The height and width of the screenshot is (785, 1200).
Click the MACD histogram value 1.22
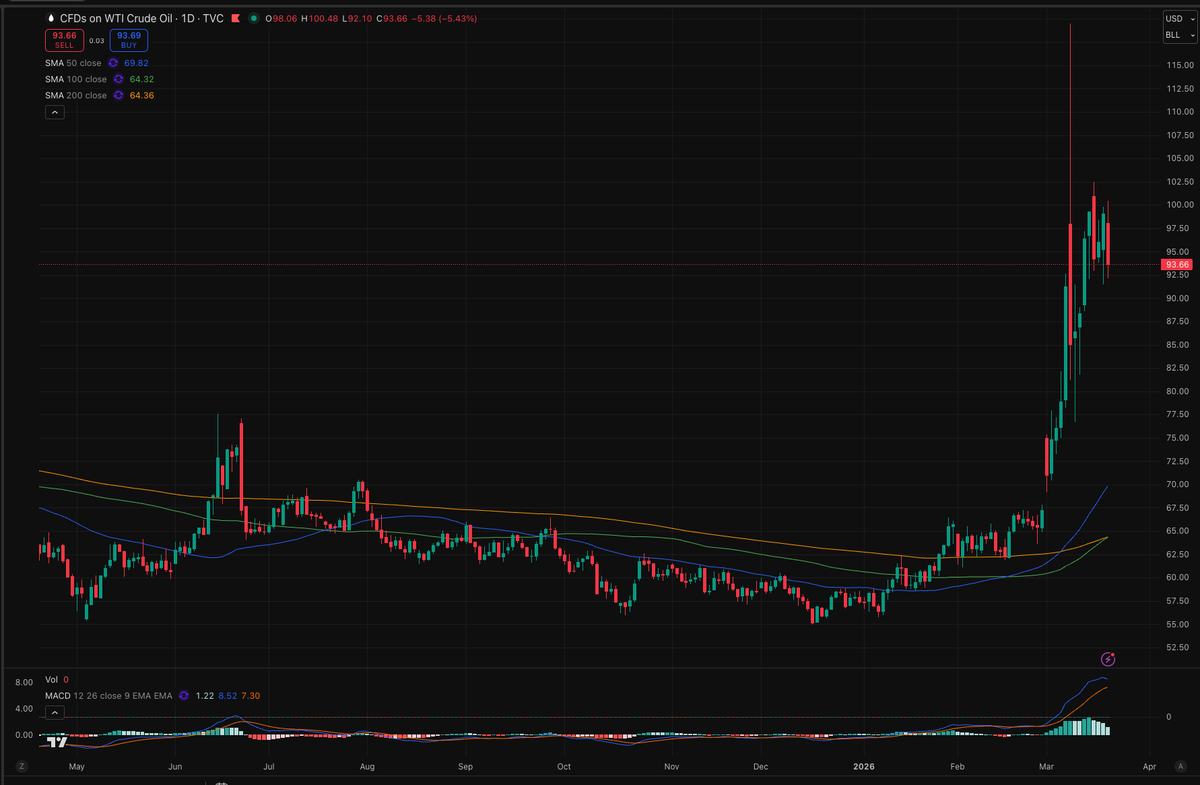pos(203,695)
